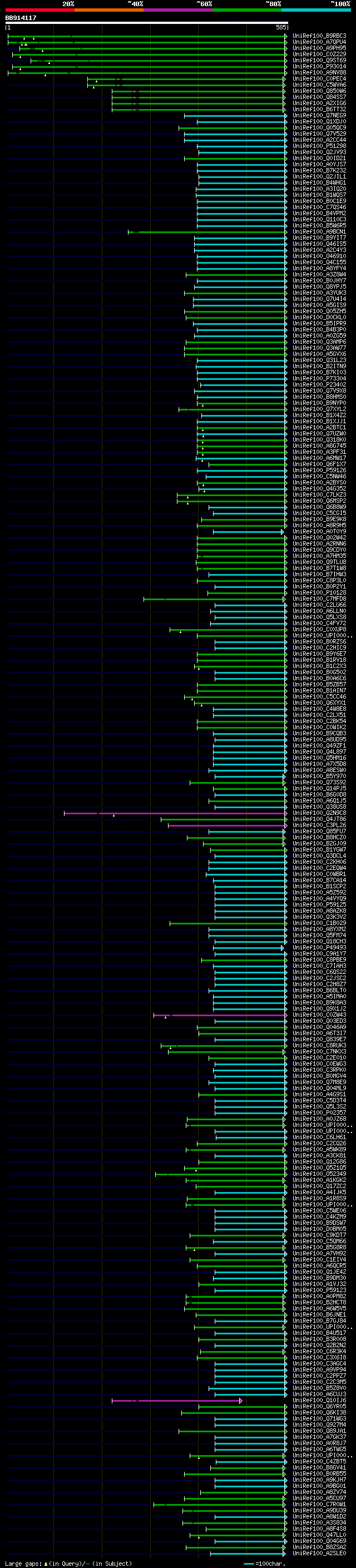The height and width of the screenshot is (1568, 356).
Task: Open hit UniRef100_A7QPU4
Action: coord(319,42)
